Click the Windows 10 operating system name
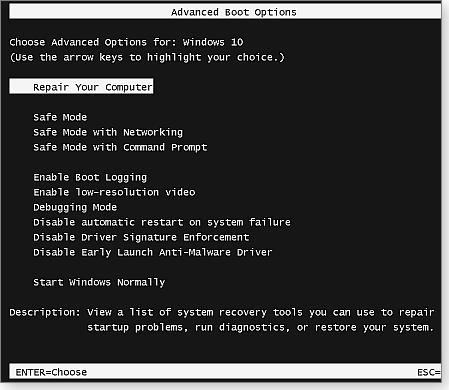The width and height of the screenshot is (449, 390). (x=213, y=42)
